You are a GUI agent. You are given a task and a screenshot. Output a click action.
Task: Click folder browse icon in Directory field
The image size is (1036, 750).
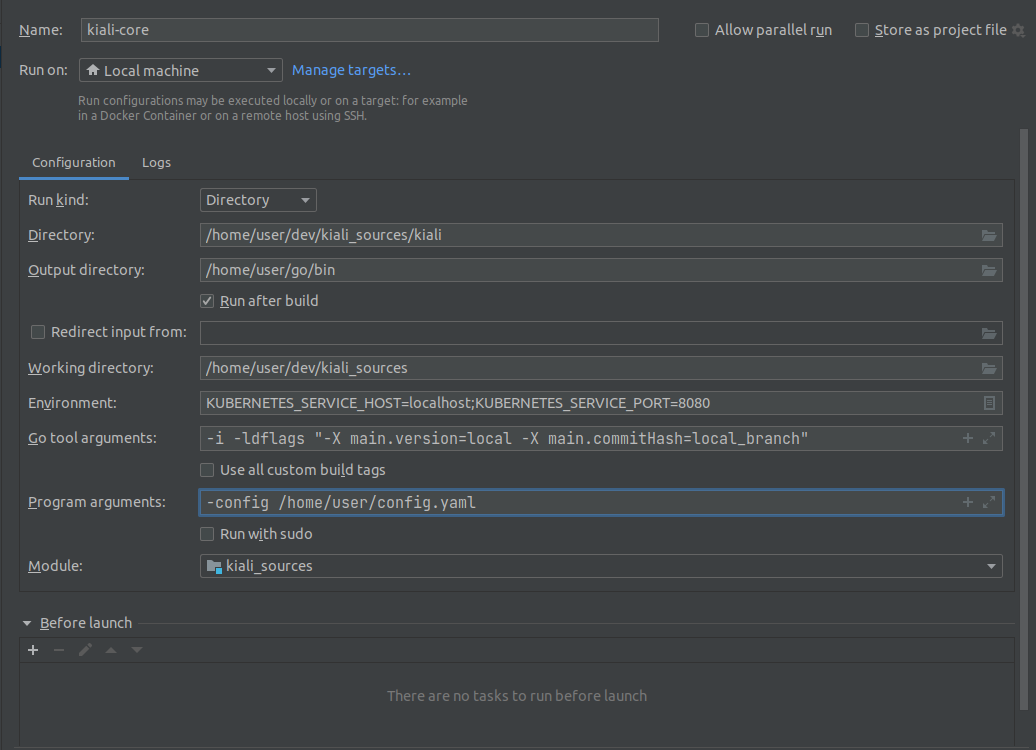[988, 236]
